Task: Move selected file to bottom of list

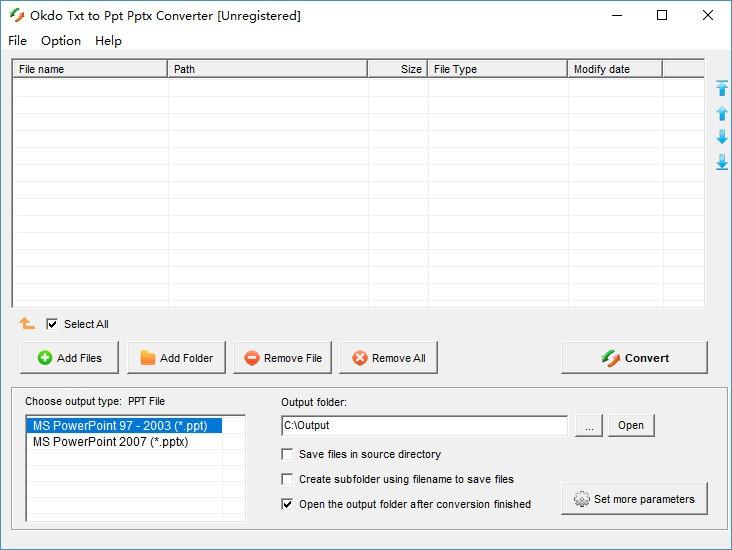Action: pyautogui.click(x=722, y=162)
